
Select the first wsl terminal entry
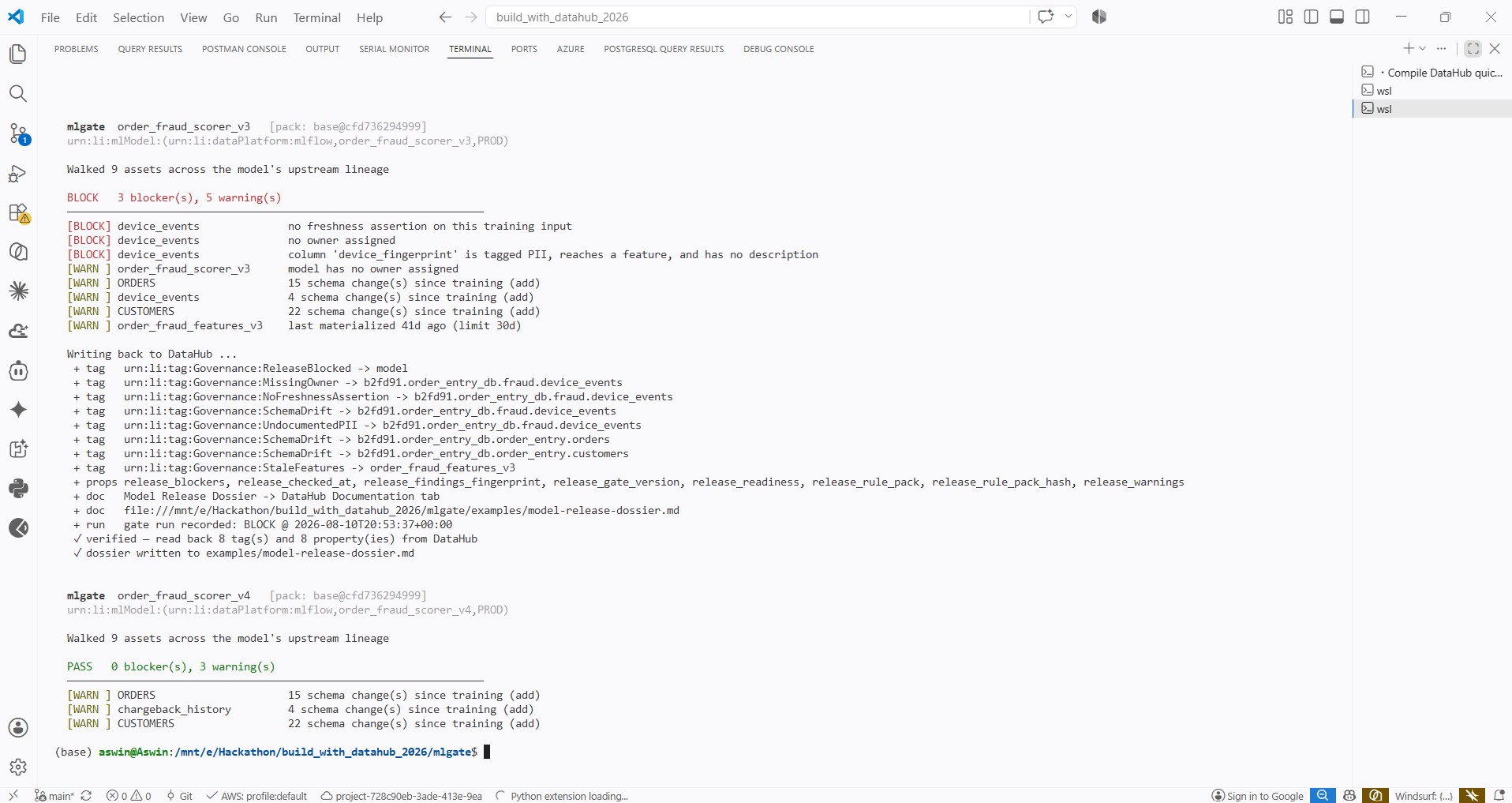[x=1432, y=91]
